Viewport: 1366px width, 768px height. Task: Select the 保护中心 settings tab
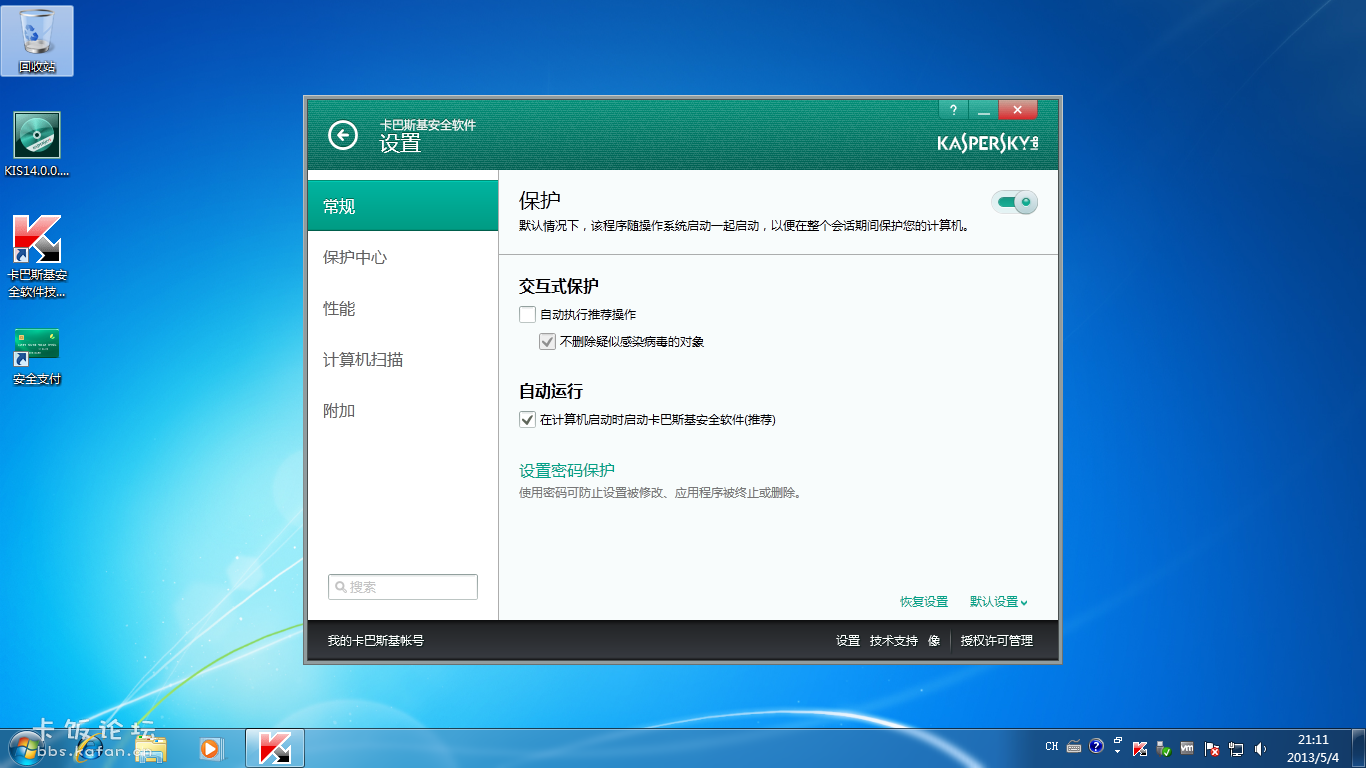pos(403,257)
